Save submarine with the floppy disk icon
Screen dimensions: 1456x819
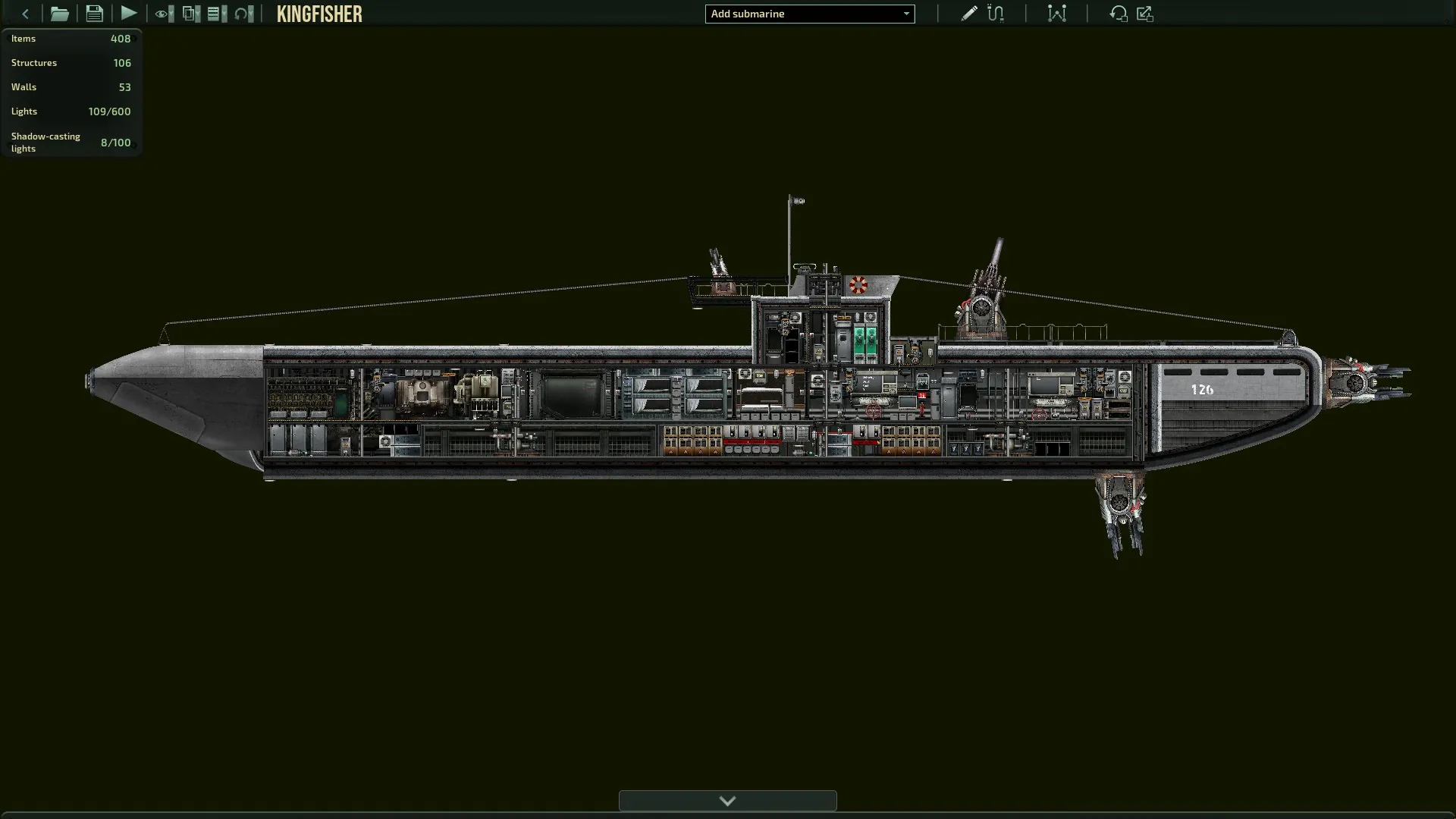(x=94, y=14)
